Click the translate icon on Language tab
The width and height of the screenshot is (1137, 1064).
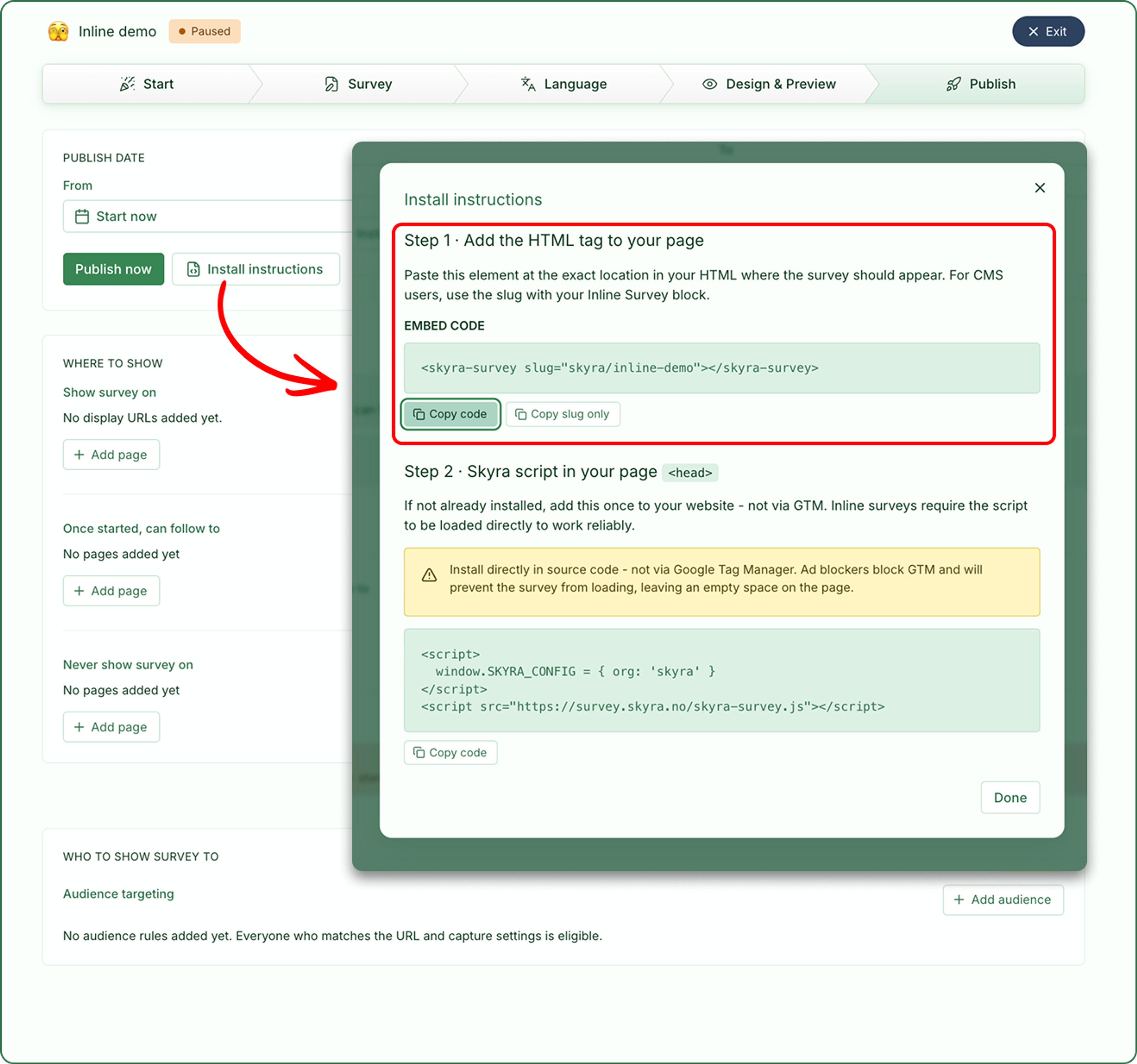(x=527, y=84)
